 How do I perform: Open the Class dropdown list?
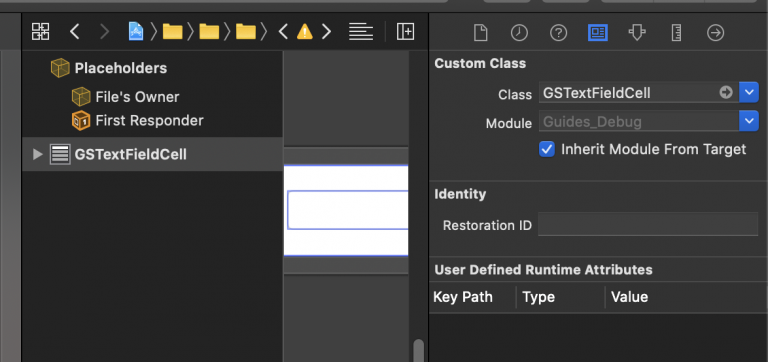(748, 92)
